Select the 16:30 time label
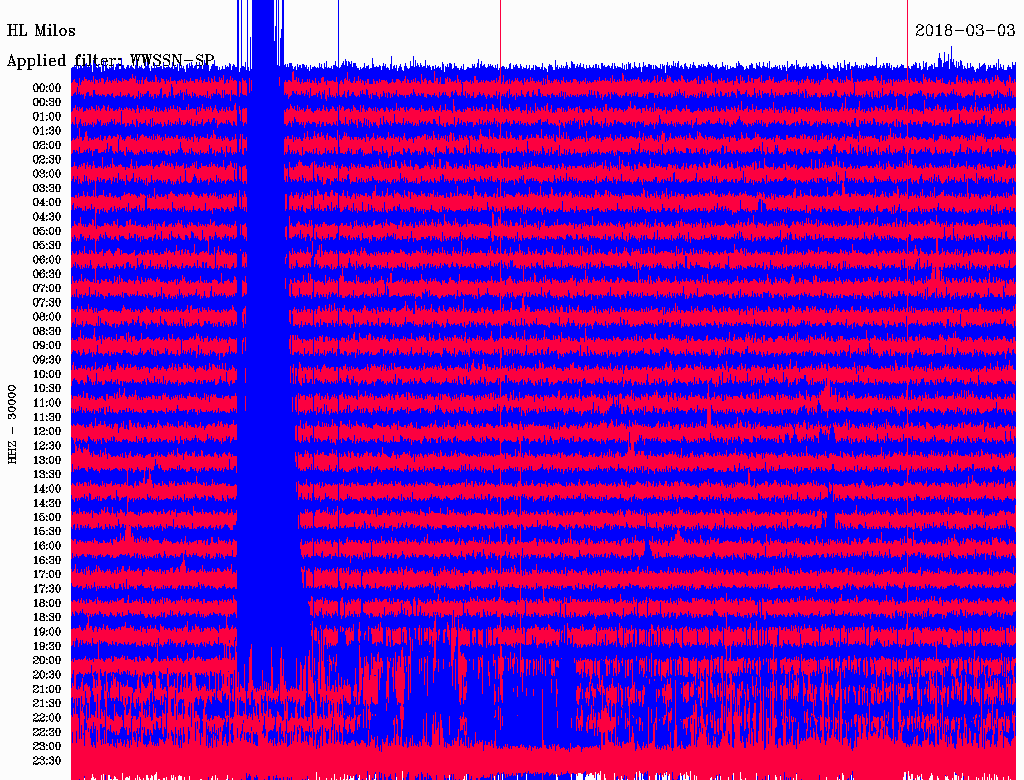The height and width of the screenshot is (780, 1024). pos(47,560)
